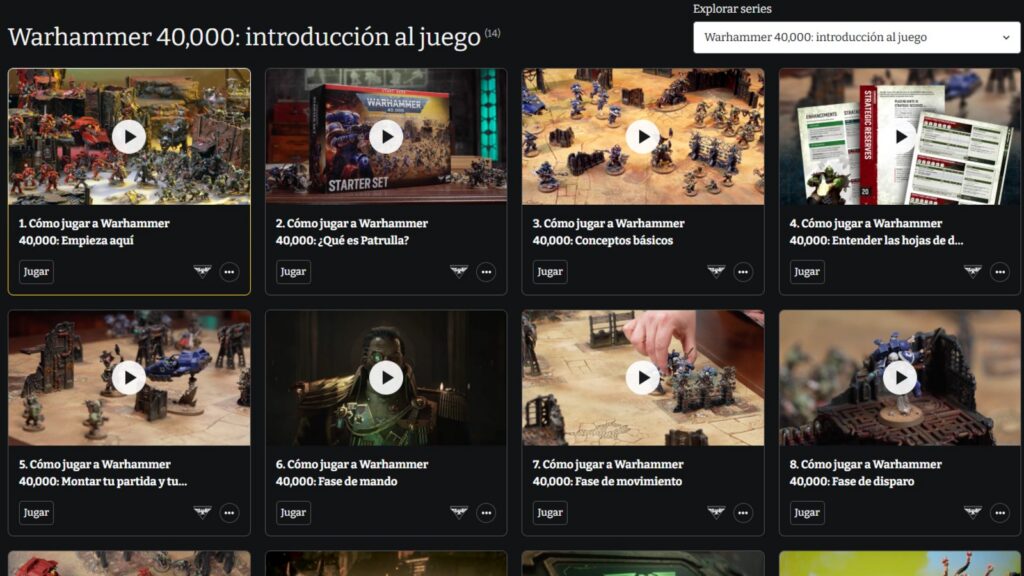Image resolution: width=1024 pixels, height=576 pixels.
Task: Click the winged aquila icon on video 7 card
Action: tap(716, 512)
